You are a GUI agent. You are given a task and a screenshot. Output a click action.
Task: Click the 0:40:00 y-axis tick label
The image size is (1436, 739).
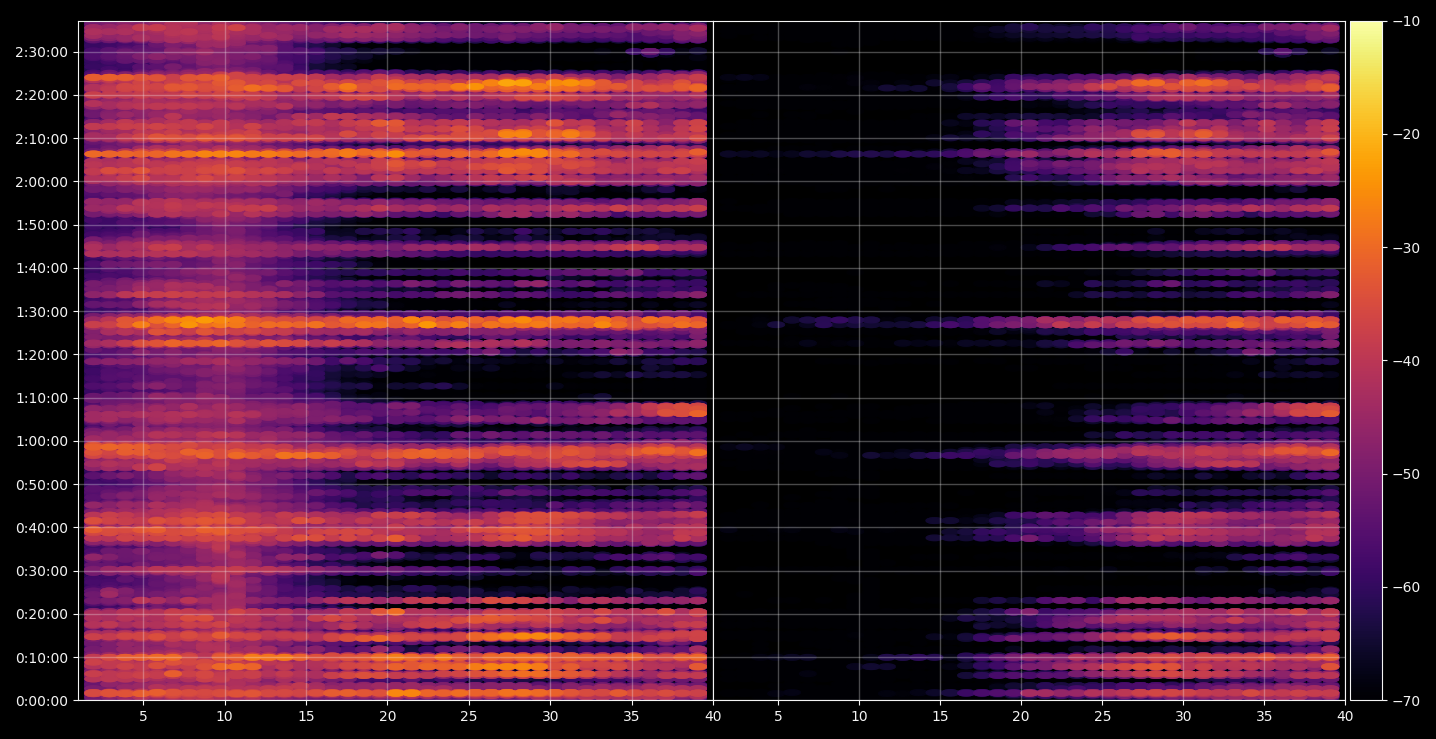(41, 528)
